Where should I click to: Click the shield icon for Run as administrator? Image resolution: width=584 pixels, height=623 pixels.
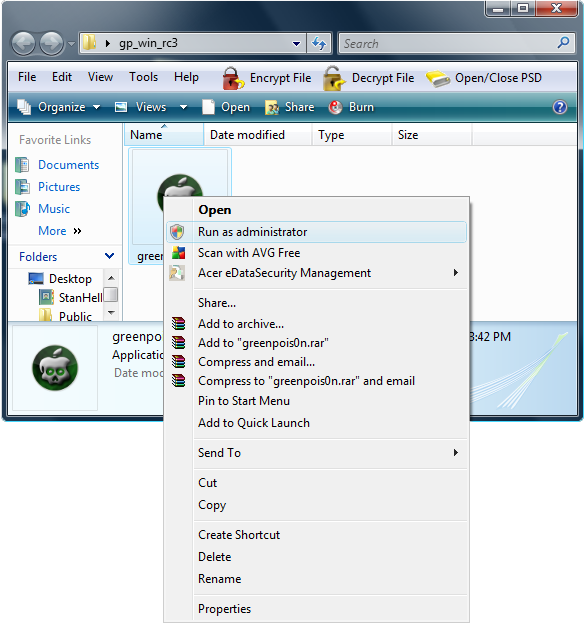[177, 232]
